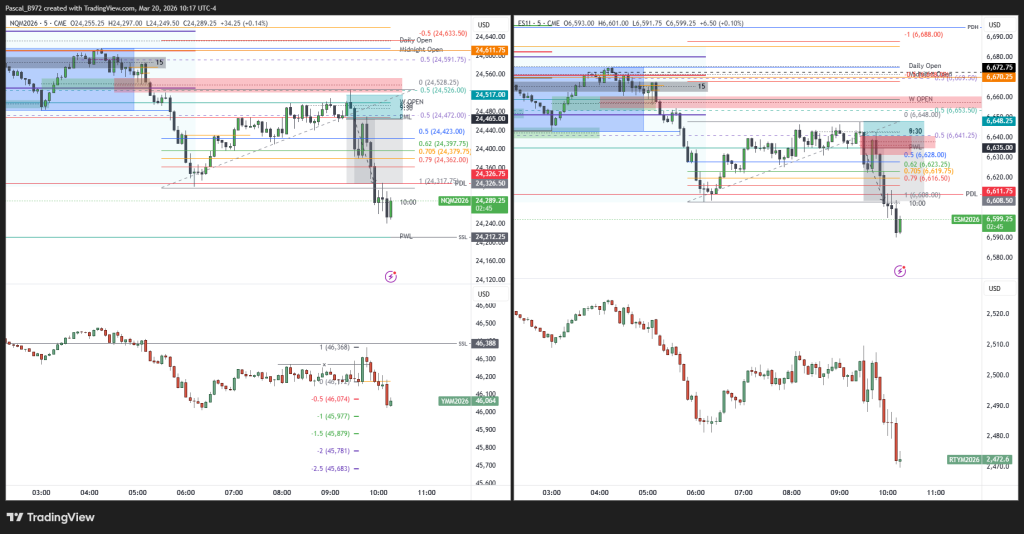The image size is (1024, 534).
Task: Click the lightning bolt icon on NQM2026 chart
Action: 391,275
